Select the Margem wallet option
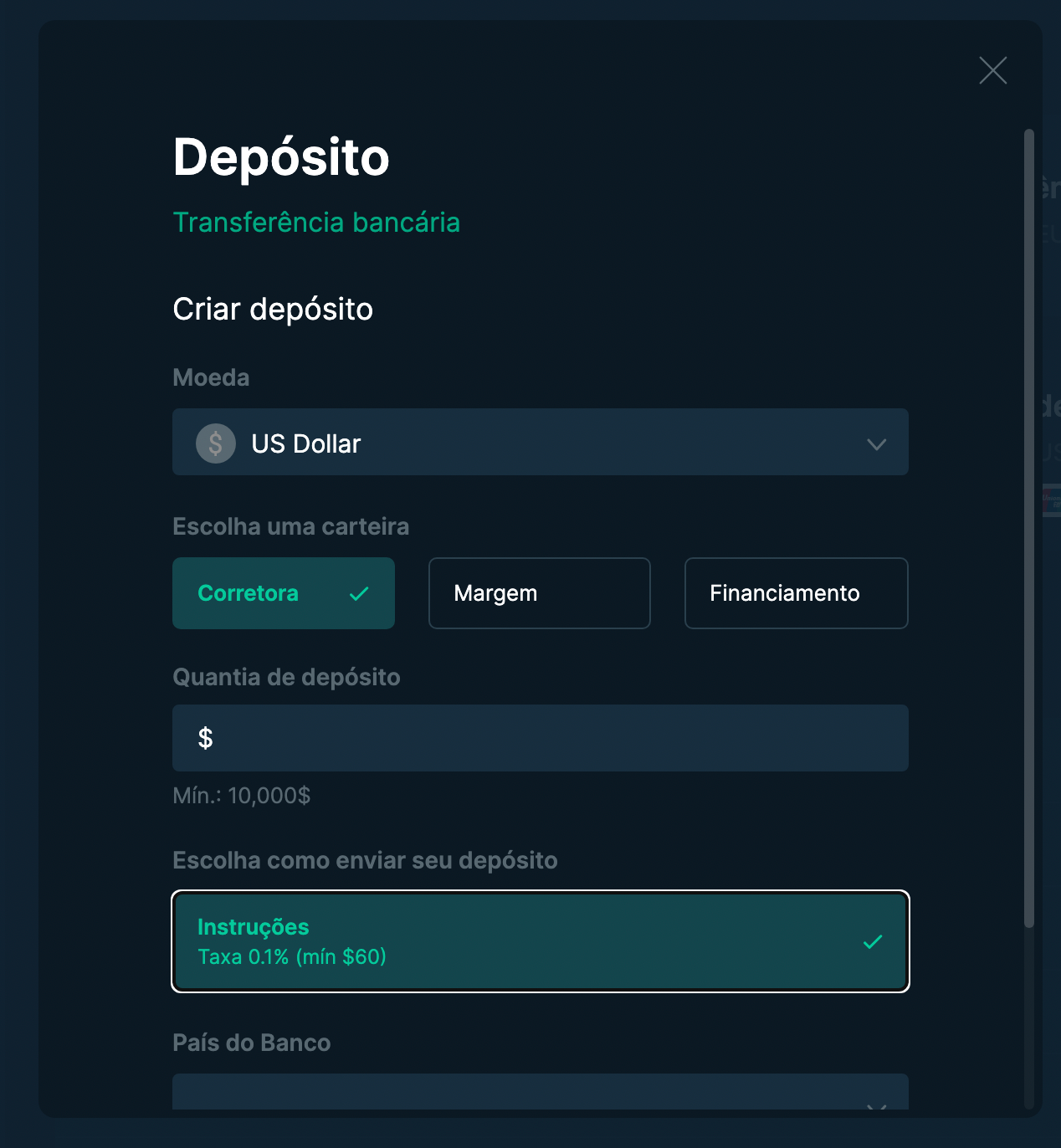The height and width of the screenshot is (1148, 1061). pyautogui.click(x=540, y=593)
